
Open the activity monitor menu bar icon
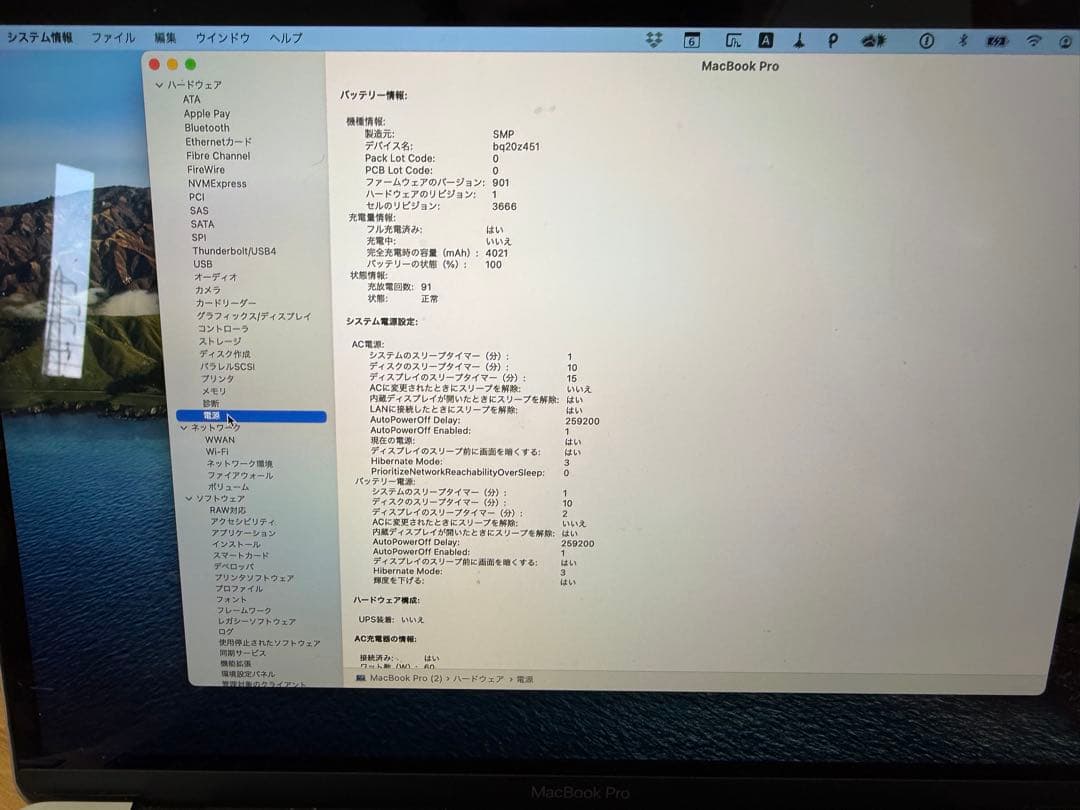(x=733, y=40)
